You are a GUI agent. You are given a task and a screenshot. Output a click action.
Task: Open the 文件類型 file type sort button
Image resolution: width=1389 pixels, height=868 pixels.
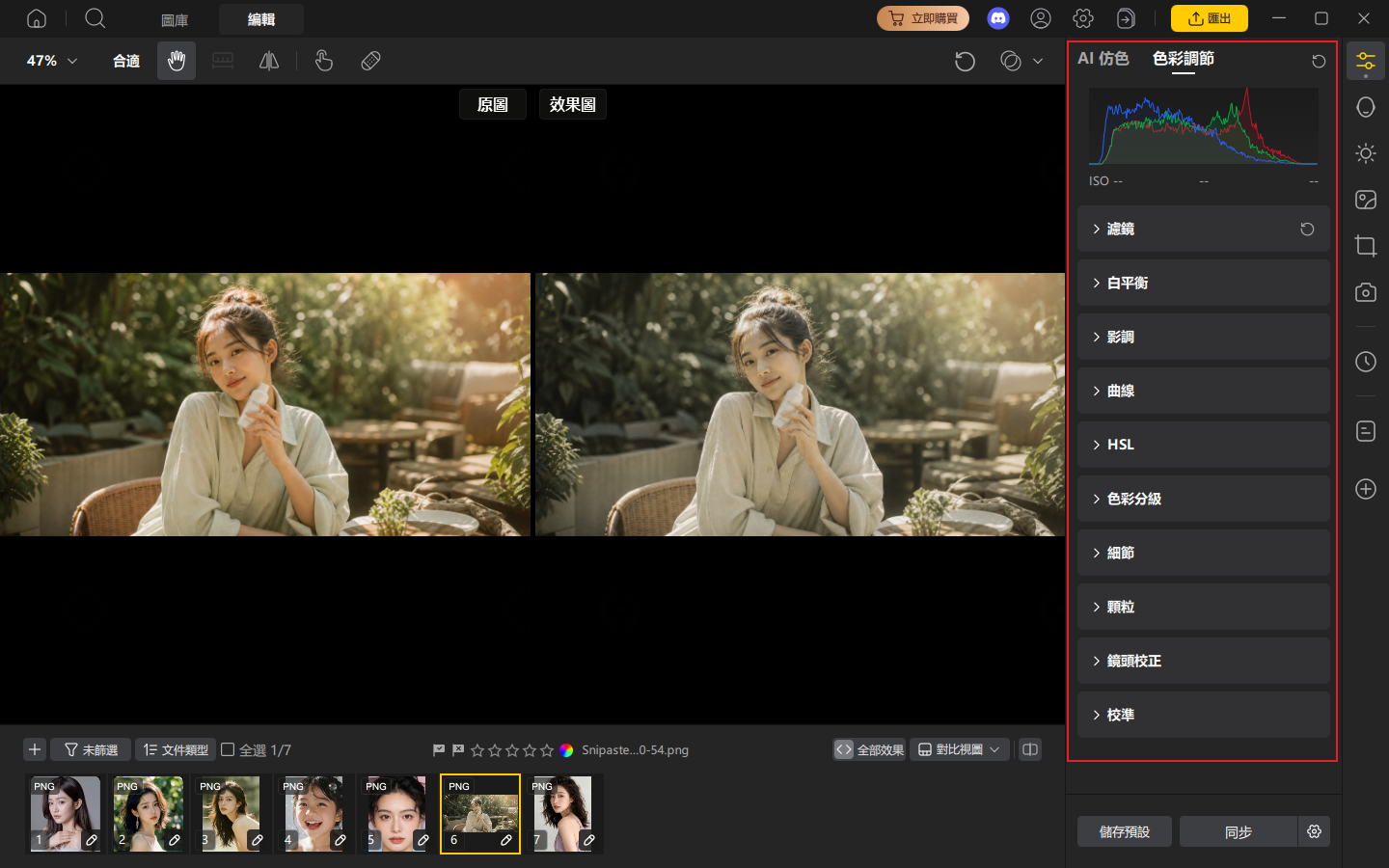(x=176, y=749)
